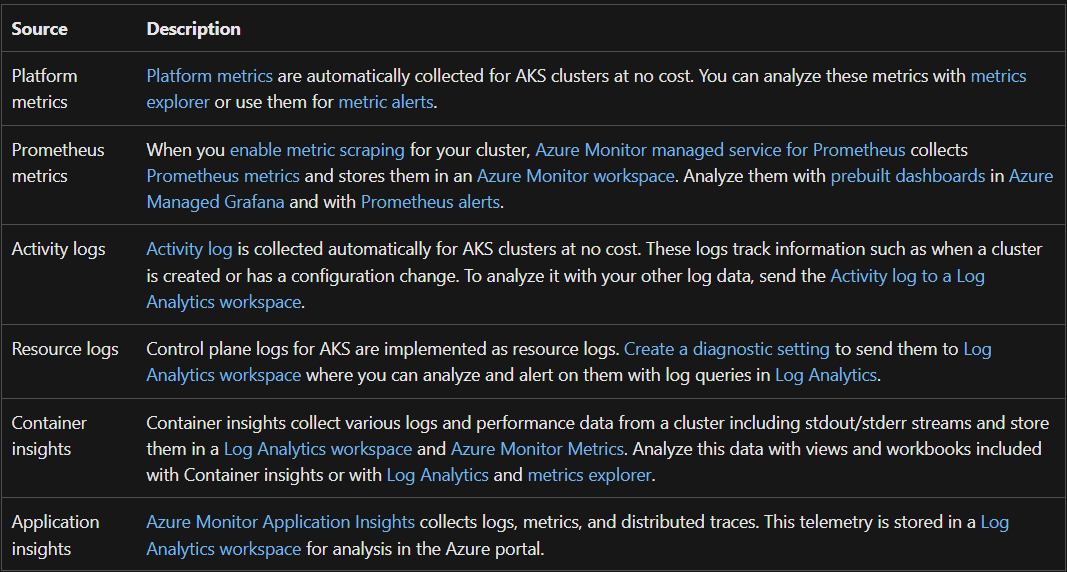Follow the 'metric alerts' link
Image resolution: width=1067 pixels, height=572 pixels.
coord(386,102)
